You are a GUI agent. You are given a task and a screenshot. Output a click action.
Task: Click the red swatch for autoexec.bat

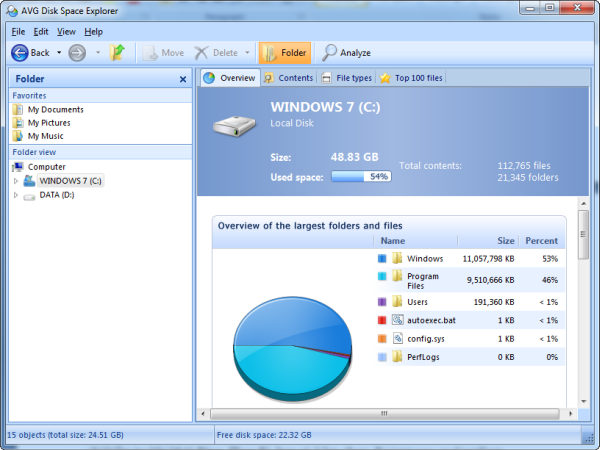coord(382,320)
